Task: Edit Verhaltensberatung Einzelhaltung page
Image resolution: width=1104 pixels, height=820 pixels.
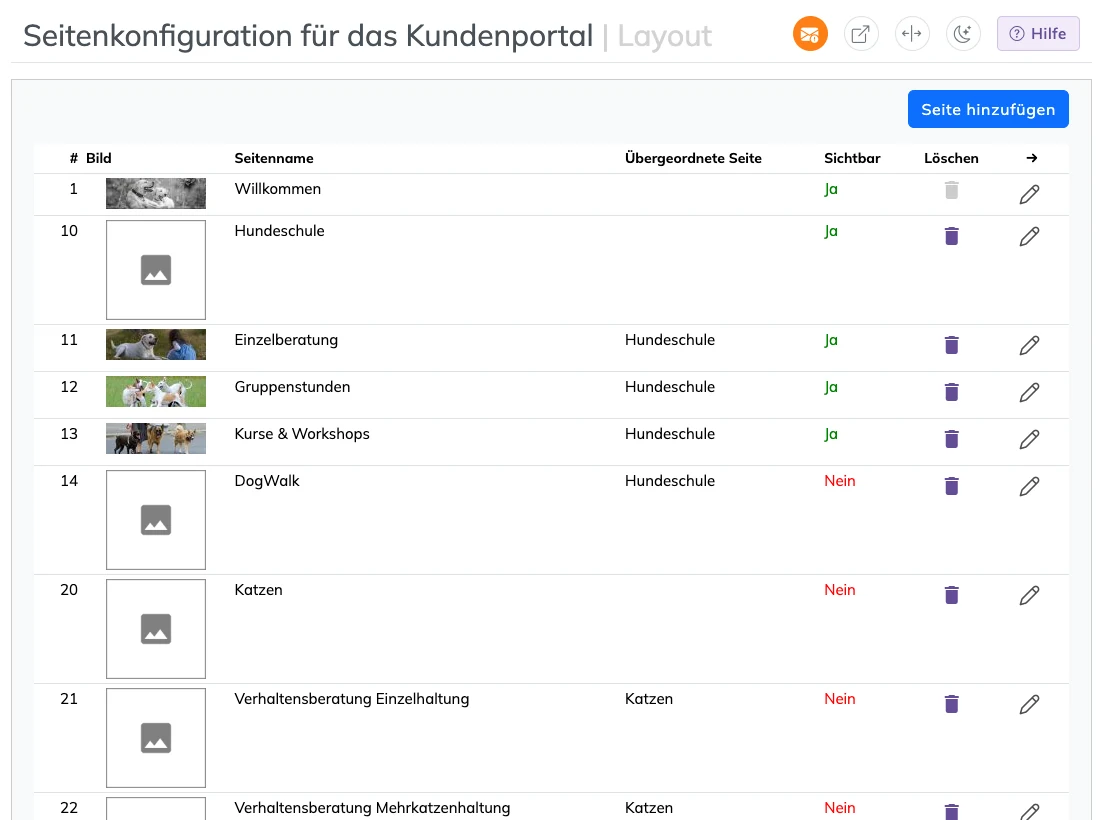Action: [1029, 705]
